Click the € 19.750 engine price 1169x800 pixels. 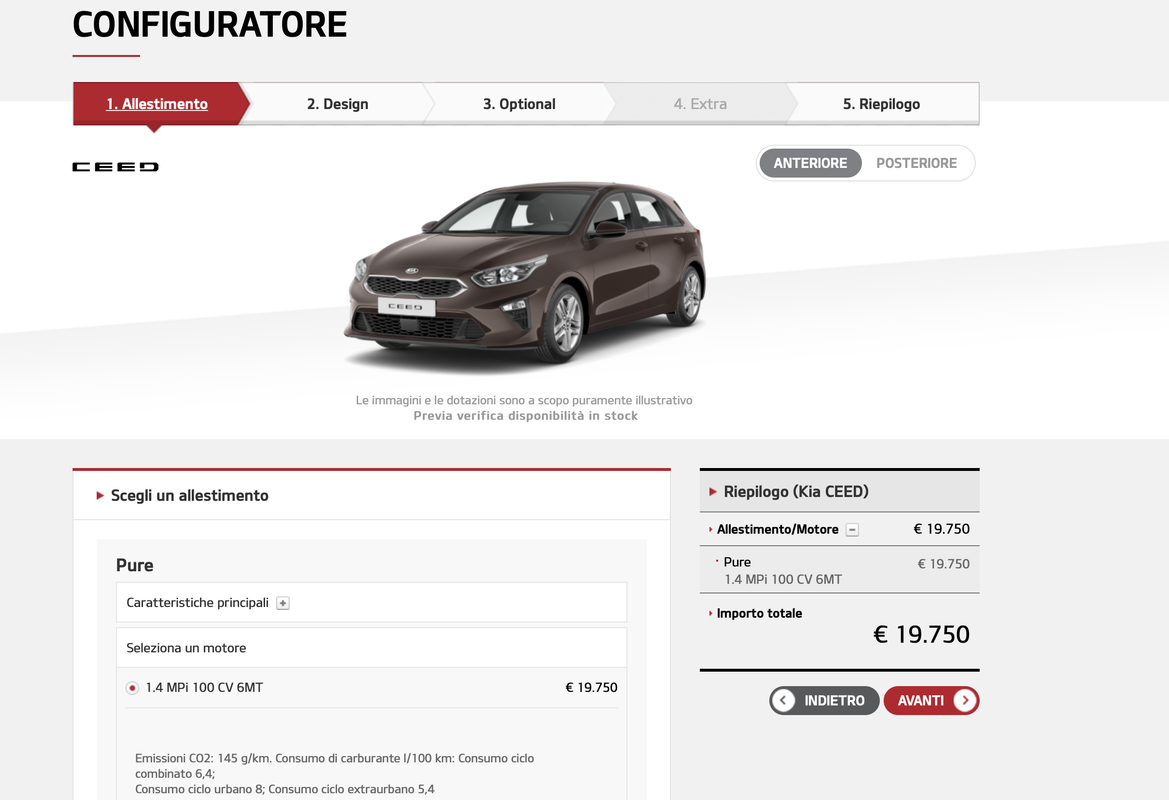point(591,687)
